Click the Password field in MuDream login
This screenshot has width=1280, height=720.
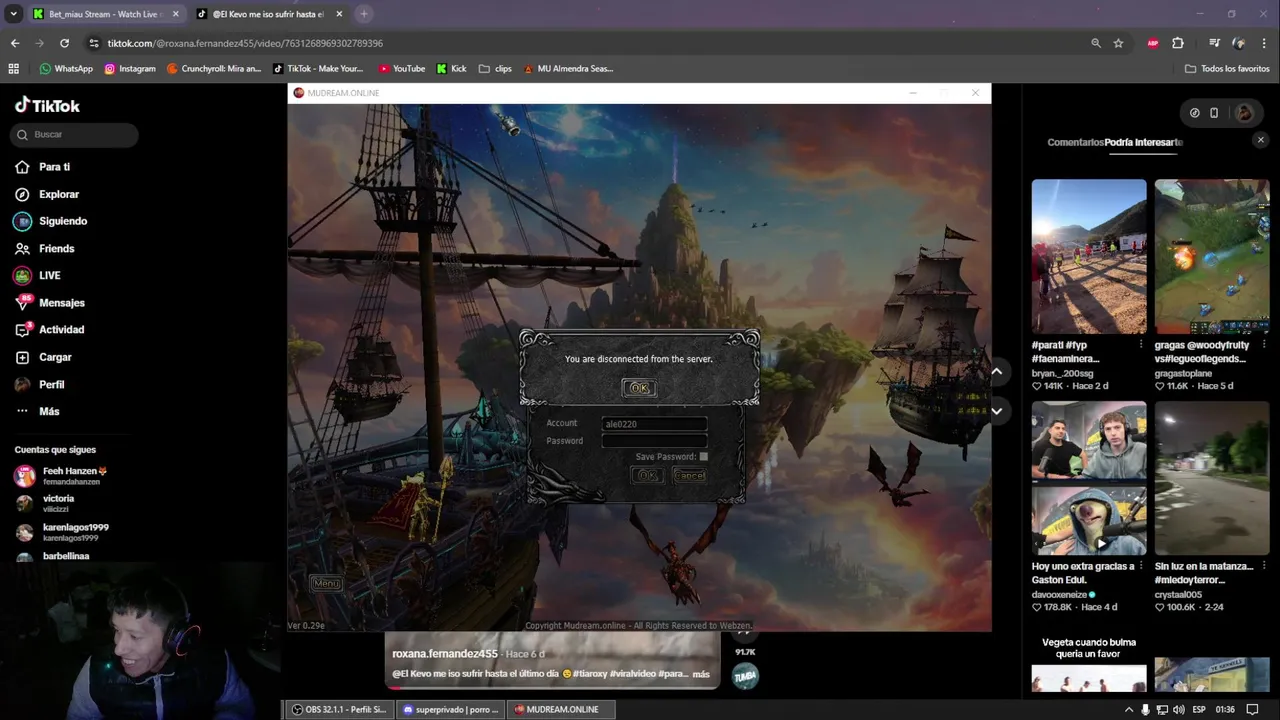654,441
